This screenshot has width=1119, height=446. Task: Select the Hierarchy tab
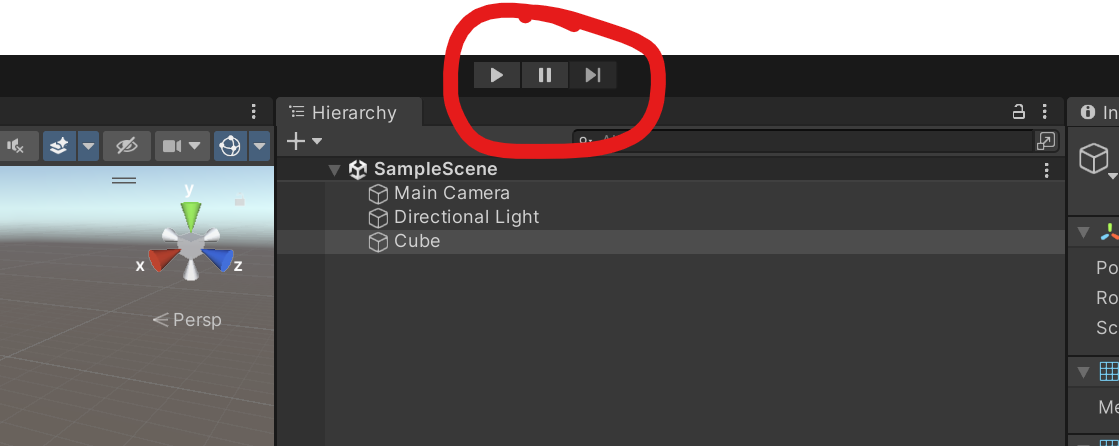pos(344,113)
